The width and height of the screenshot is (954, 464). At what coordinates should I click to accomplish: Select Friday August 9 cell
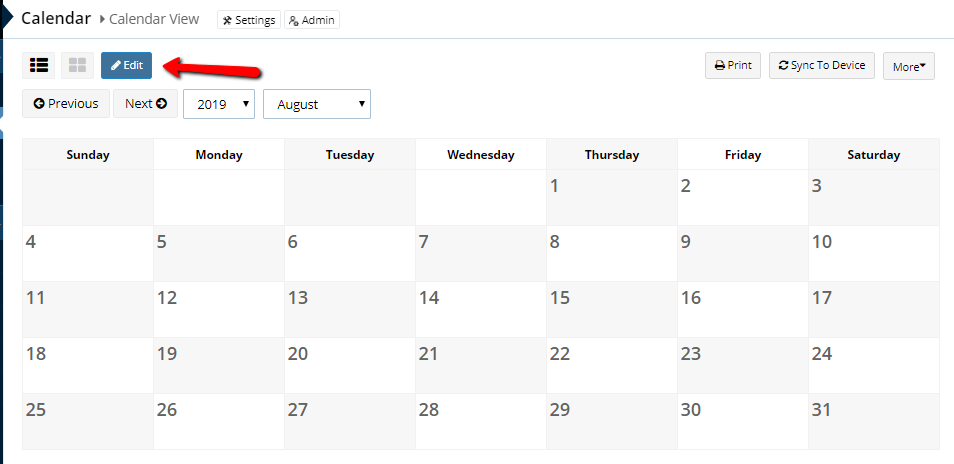[x=743, y=254]
